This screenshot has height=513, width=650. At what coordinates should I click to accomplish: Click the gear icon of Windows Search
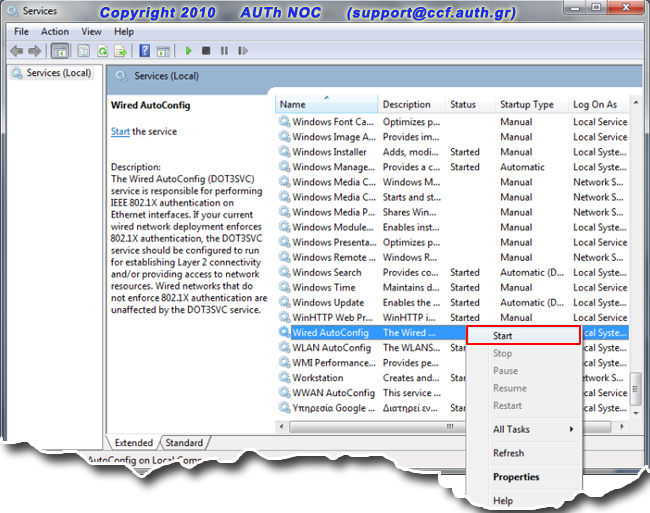point(284,272)
